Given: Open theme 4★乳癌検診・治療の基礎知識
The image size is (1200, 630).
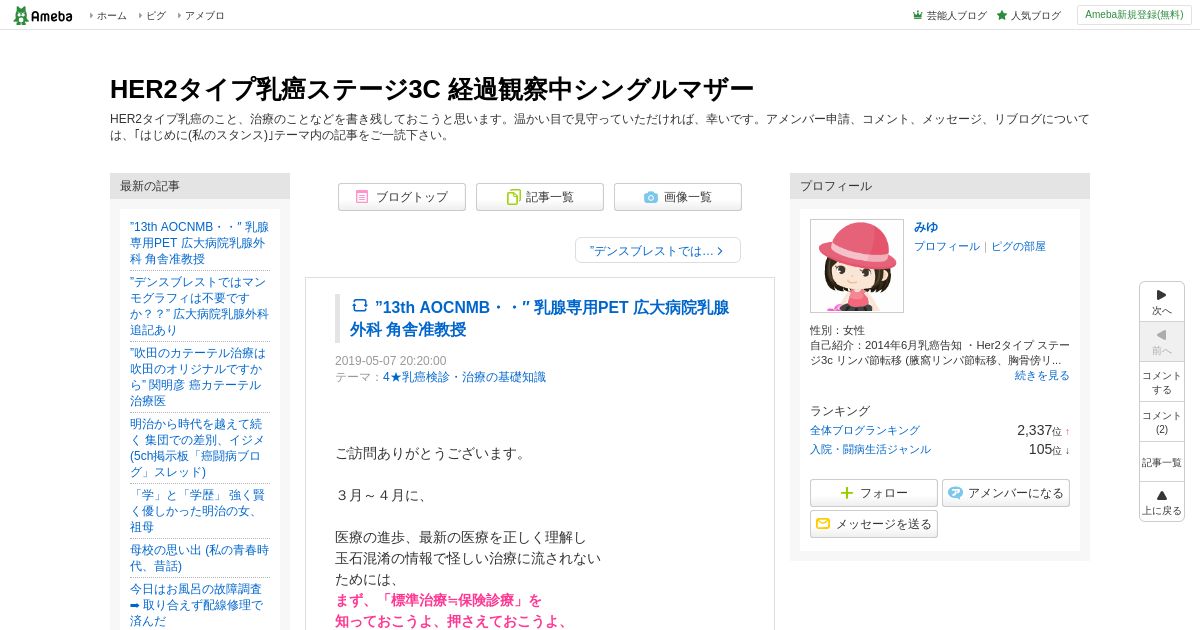Looking at the screenshot, I should tap(464, 377).
